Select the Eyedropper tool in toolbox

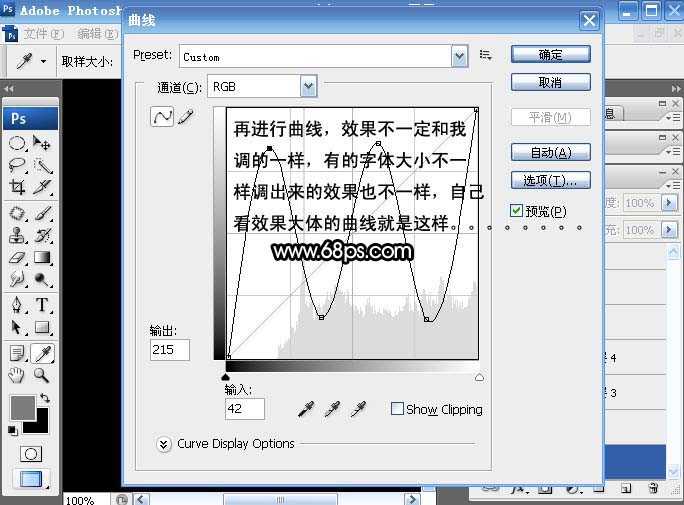[43, 354]
